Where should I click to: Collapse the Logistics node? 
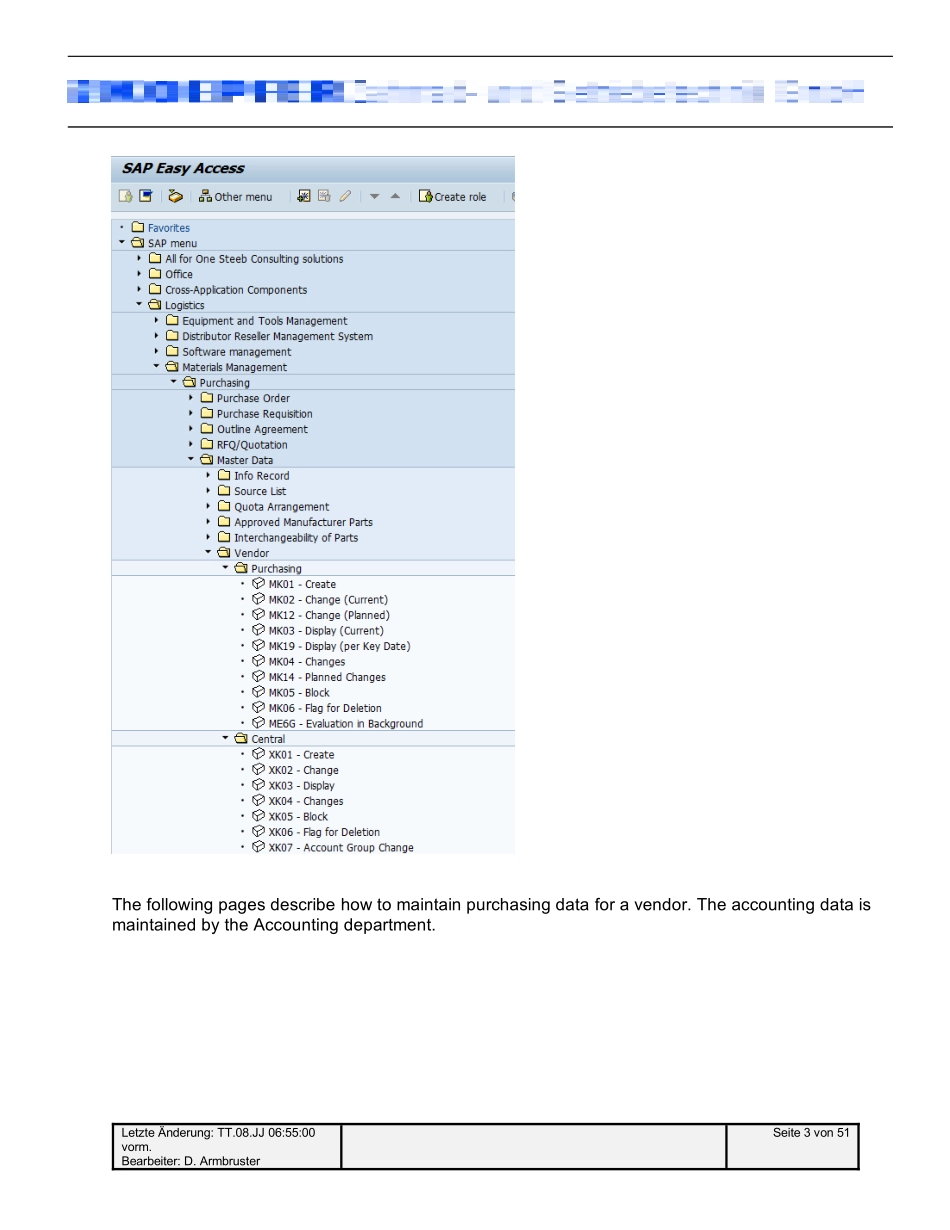[x=140, y=304]
